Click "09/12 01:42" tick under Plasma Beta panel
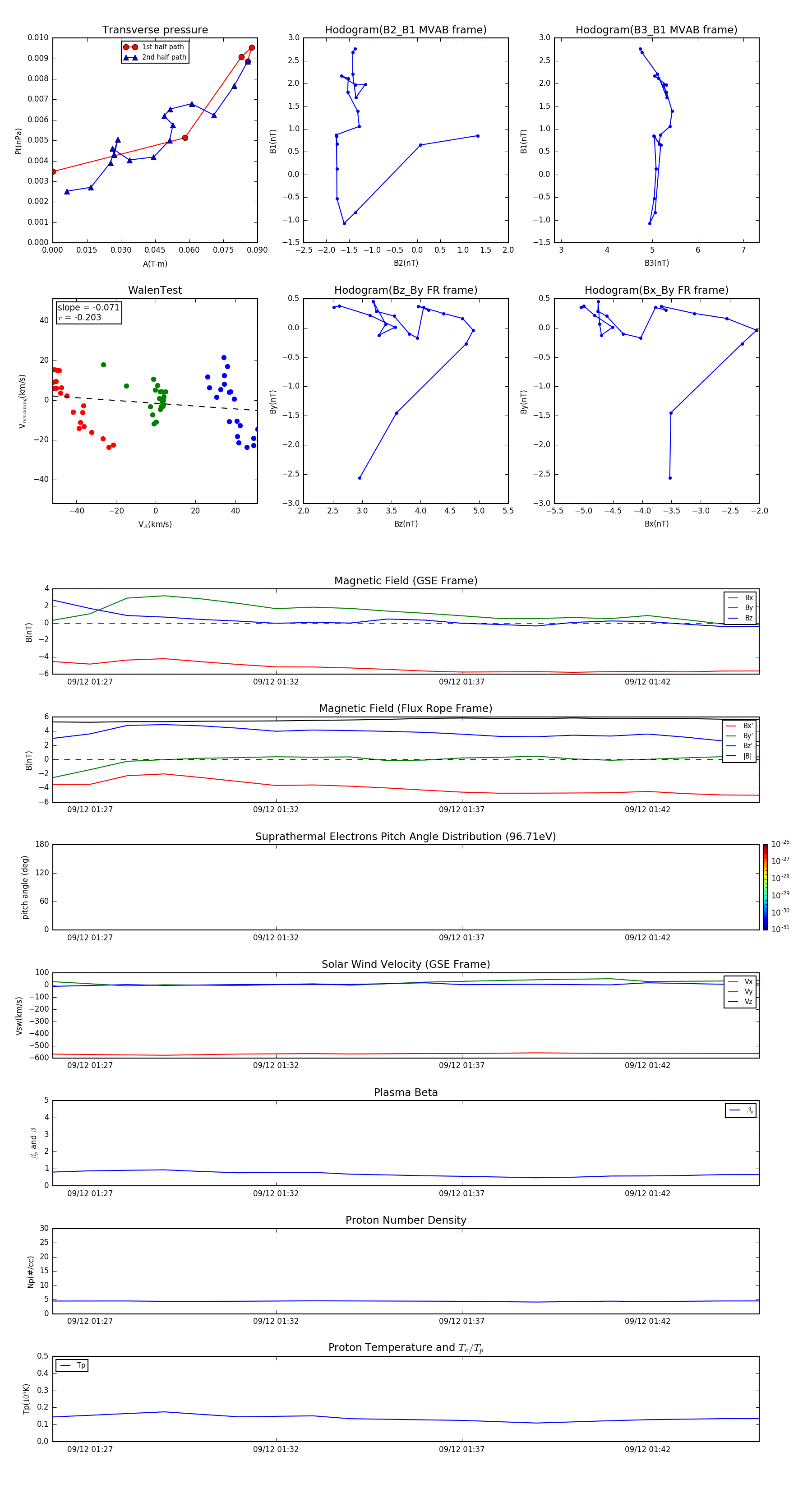 click(647, 1193)
